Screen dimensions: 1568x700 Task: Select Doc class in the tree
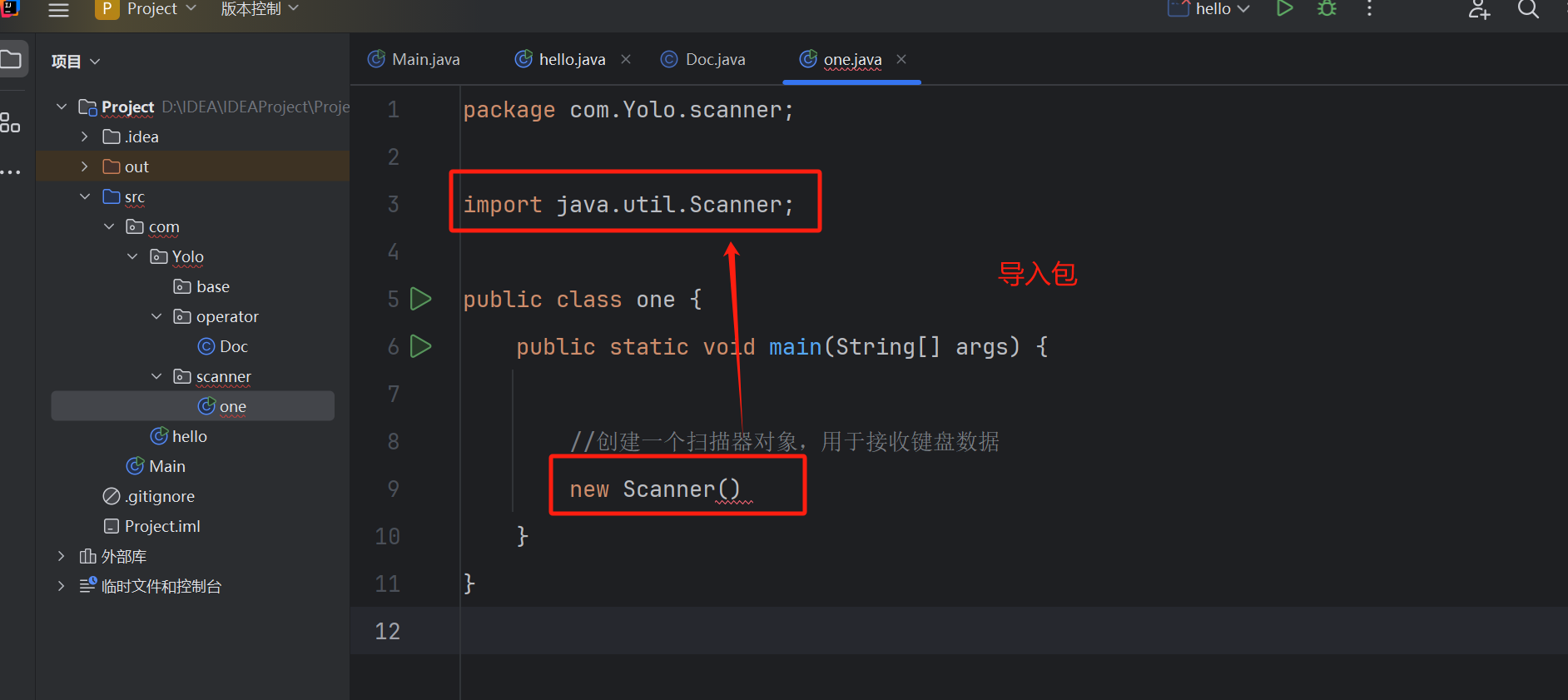(x=234, y=346)
